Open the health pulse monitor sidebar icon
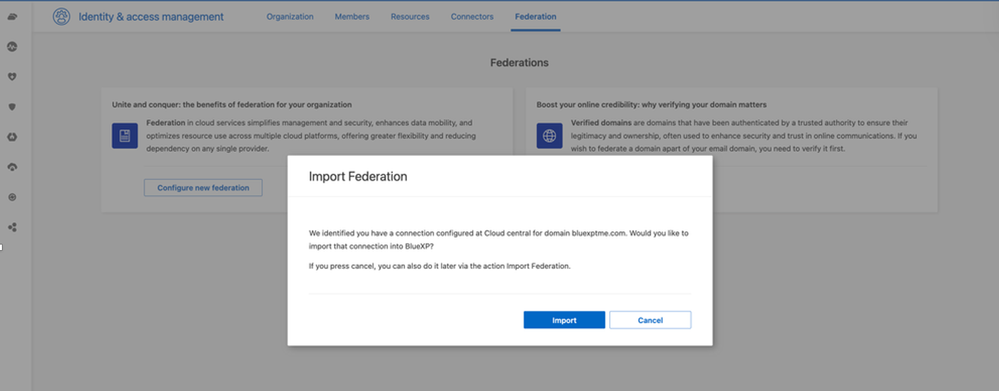Screen dimensions: 999x391 (x=12, y=46)
